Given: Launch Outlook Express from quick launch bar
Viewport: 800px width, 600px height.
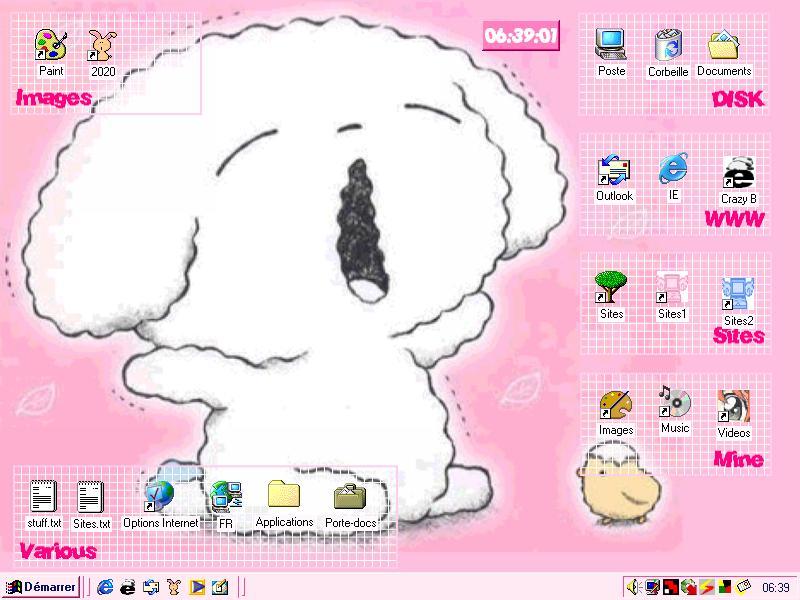Looking at the screenshot, I should pyautogui.click(x=151, y=587).
